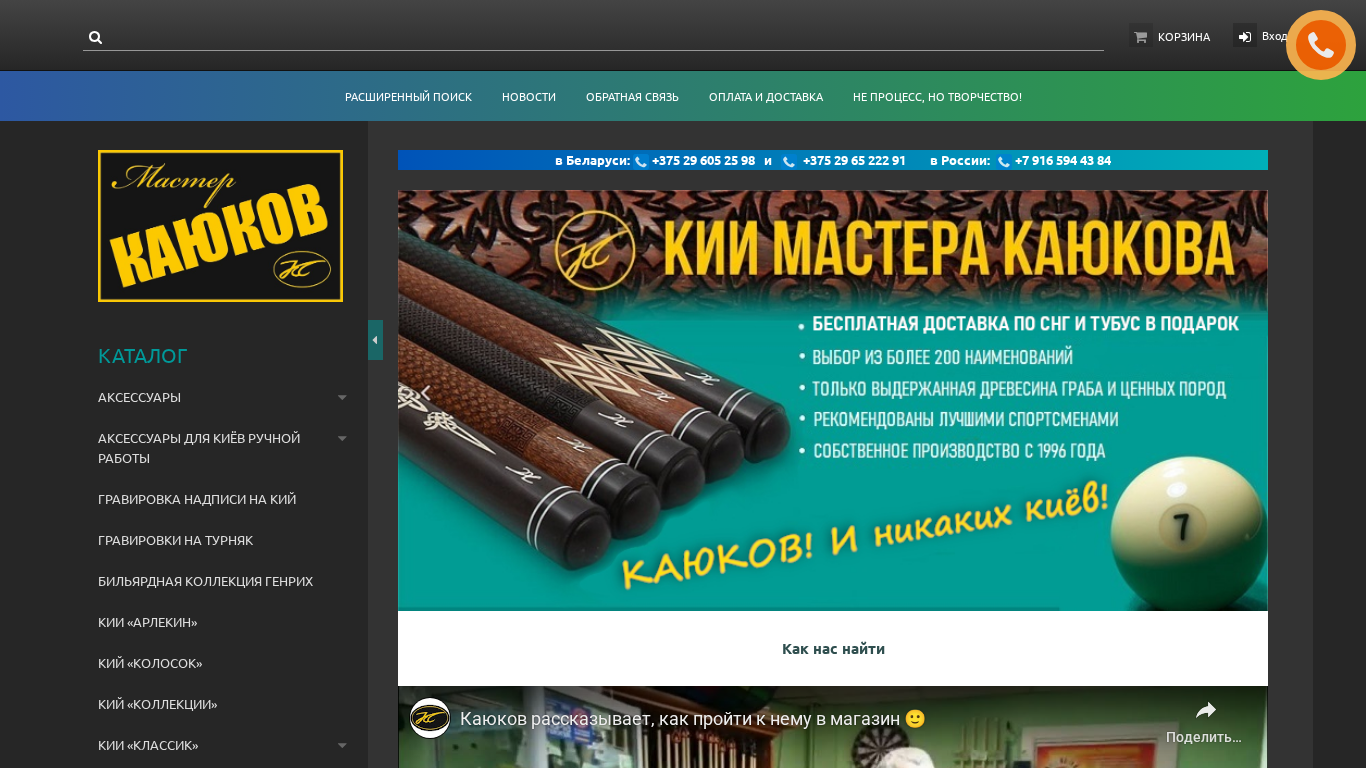This screenshot has width=1366, height=768.
Task: Click the video share arrow icon
Action: coord(1205,710)
